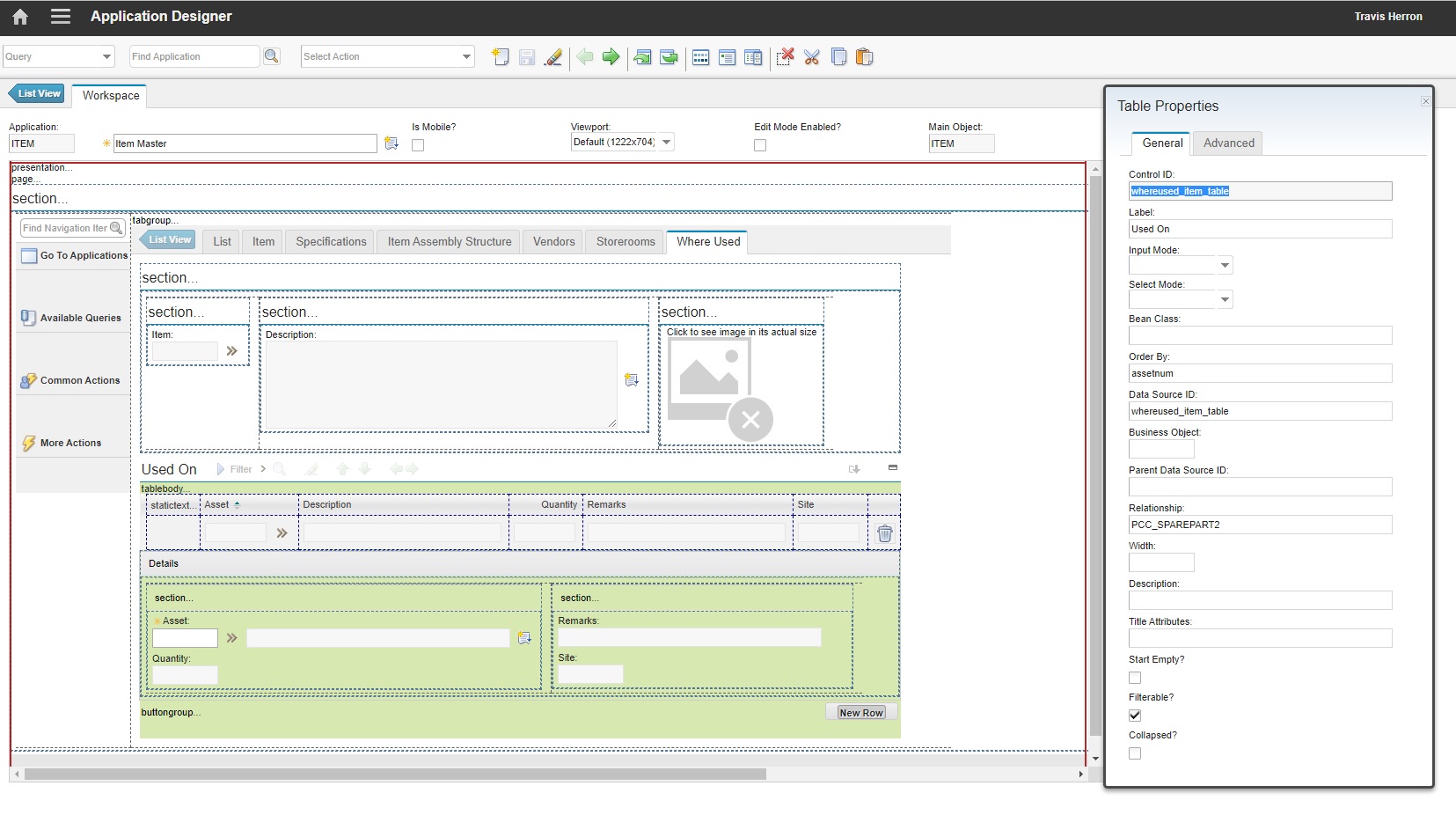Image resolution: width=1456 pixels, height=815 pixels.
Task: Create a new application definition
Action: click(x=500, y=57)
